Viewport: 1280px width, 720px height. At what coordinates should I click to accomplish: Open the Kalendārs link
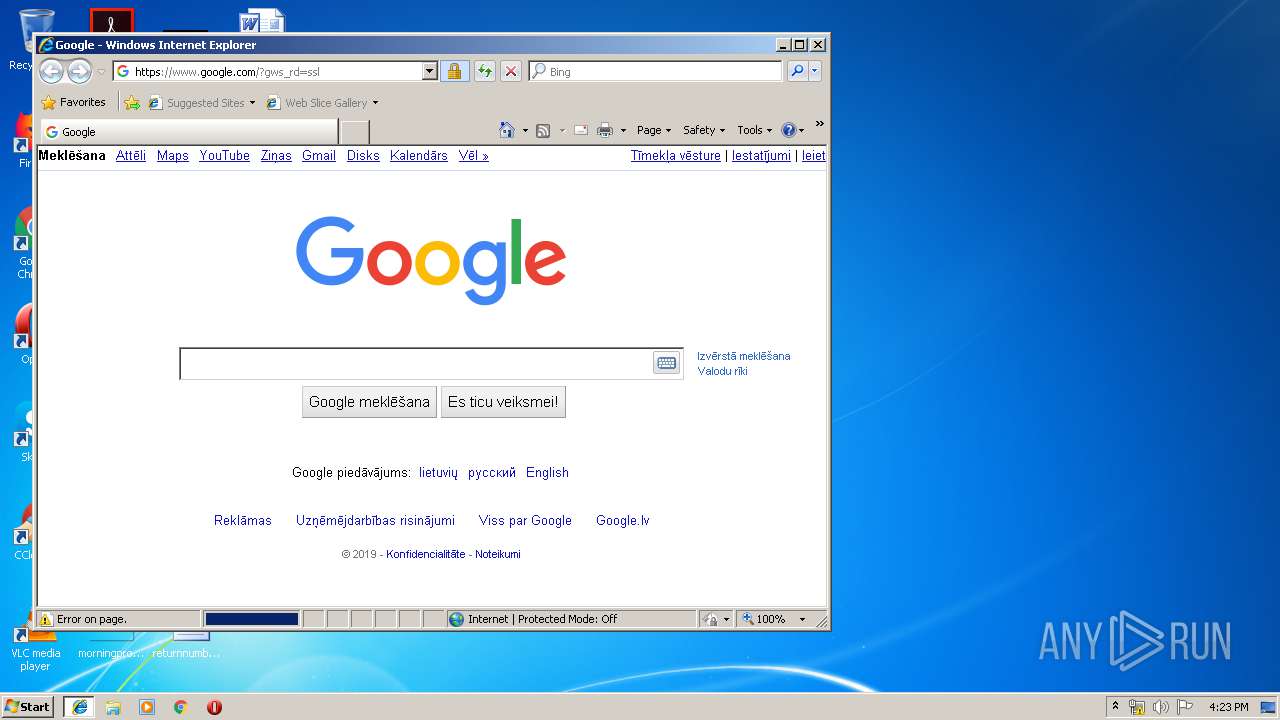(419, 156)
